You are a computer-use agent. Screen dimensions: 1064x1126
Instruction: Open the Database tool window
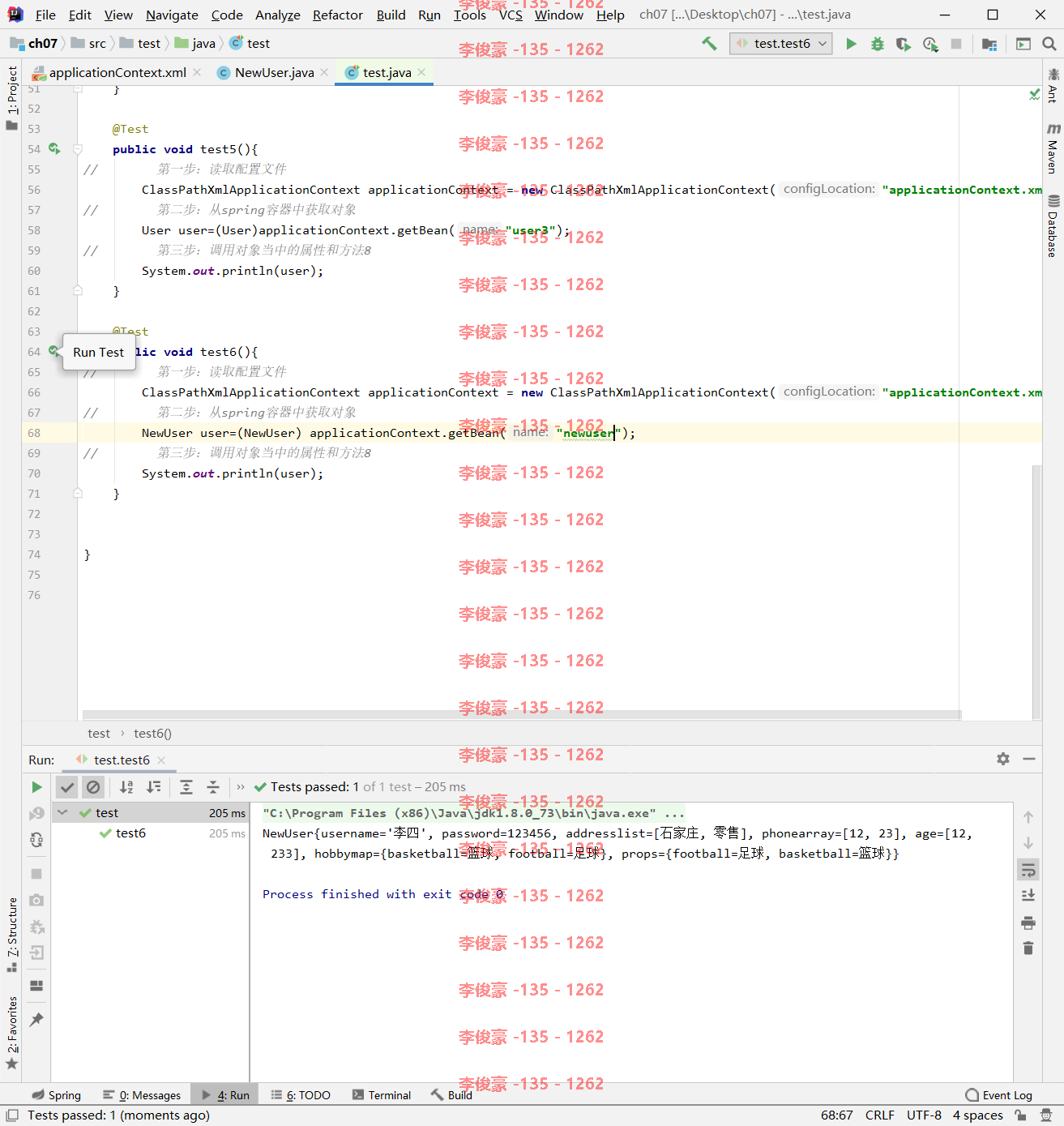tap(1053, 226)
